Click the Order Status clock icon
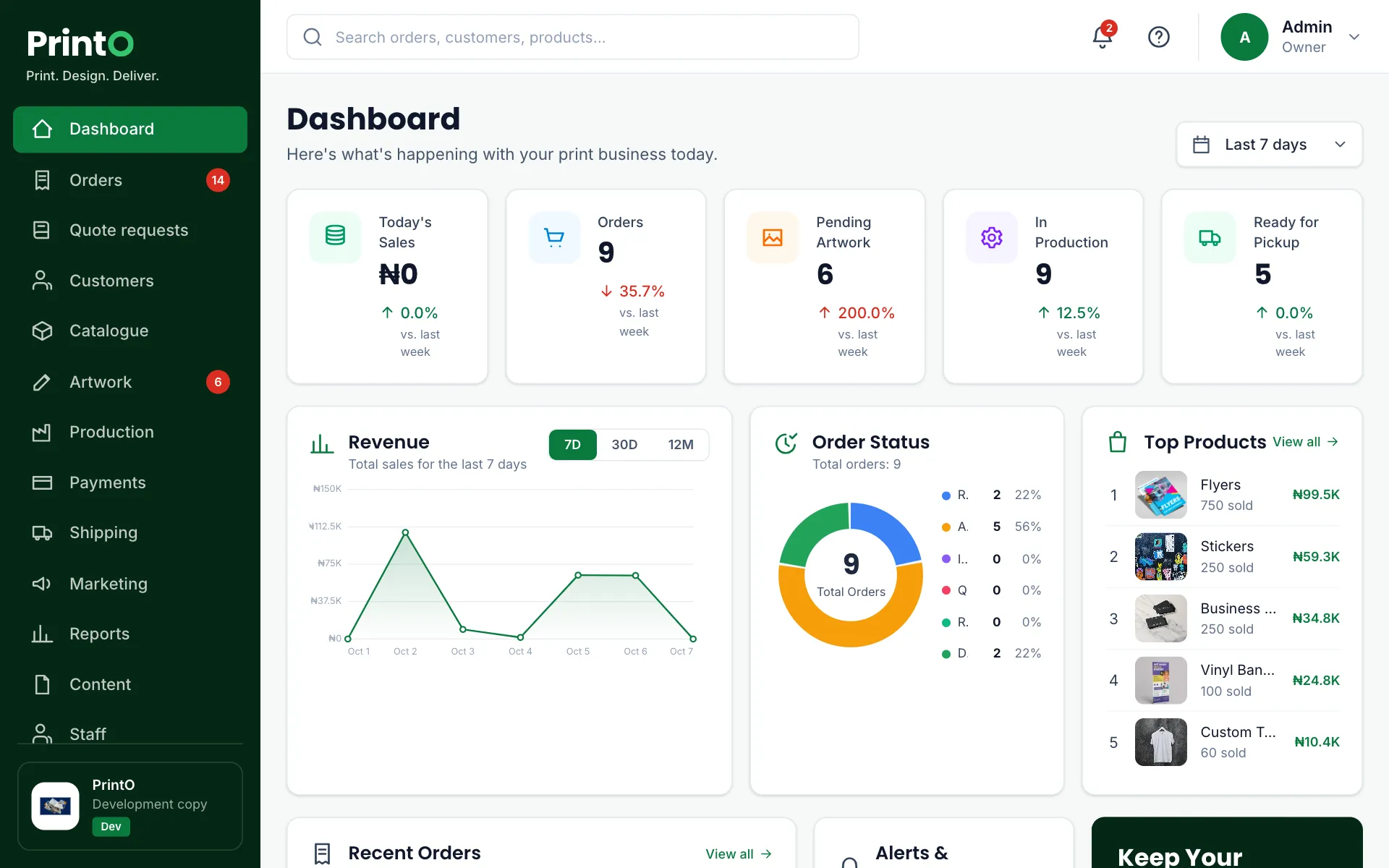The image size is (1389, 868). click(x=786, y=443)
